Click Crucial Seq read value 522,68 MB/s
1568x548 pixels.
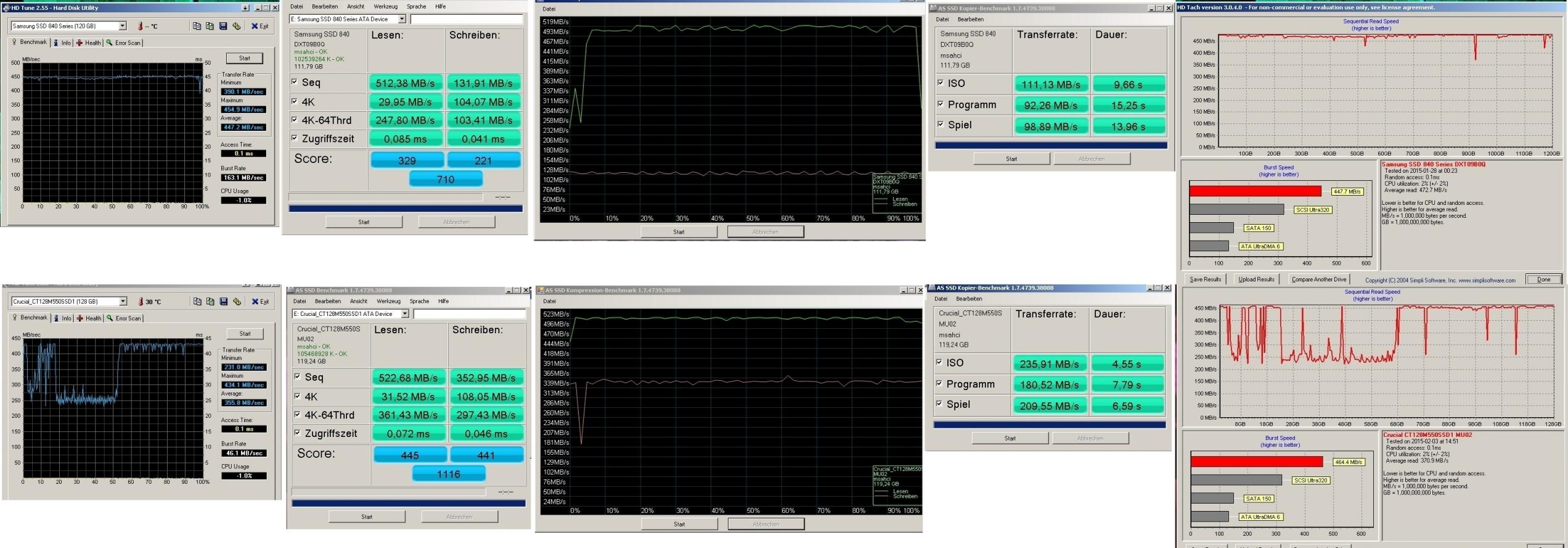tap(408, 378)
